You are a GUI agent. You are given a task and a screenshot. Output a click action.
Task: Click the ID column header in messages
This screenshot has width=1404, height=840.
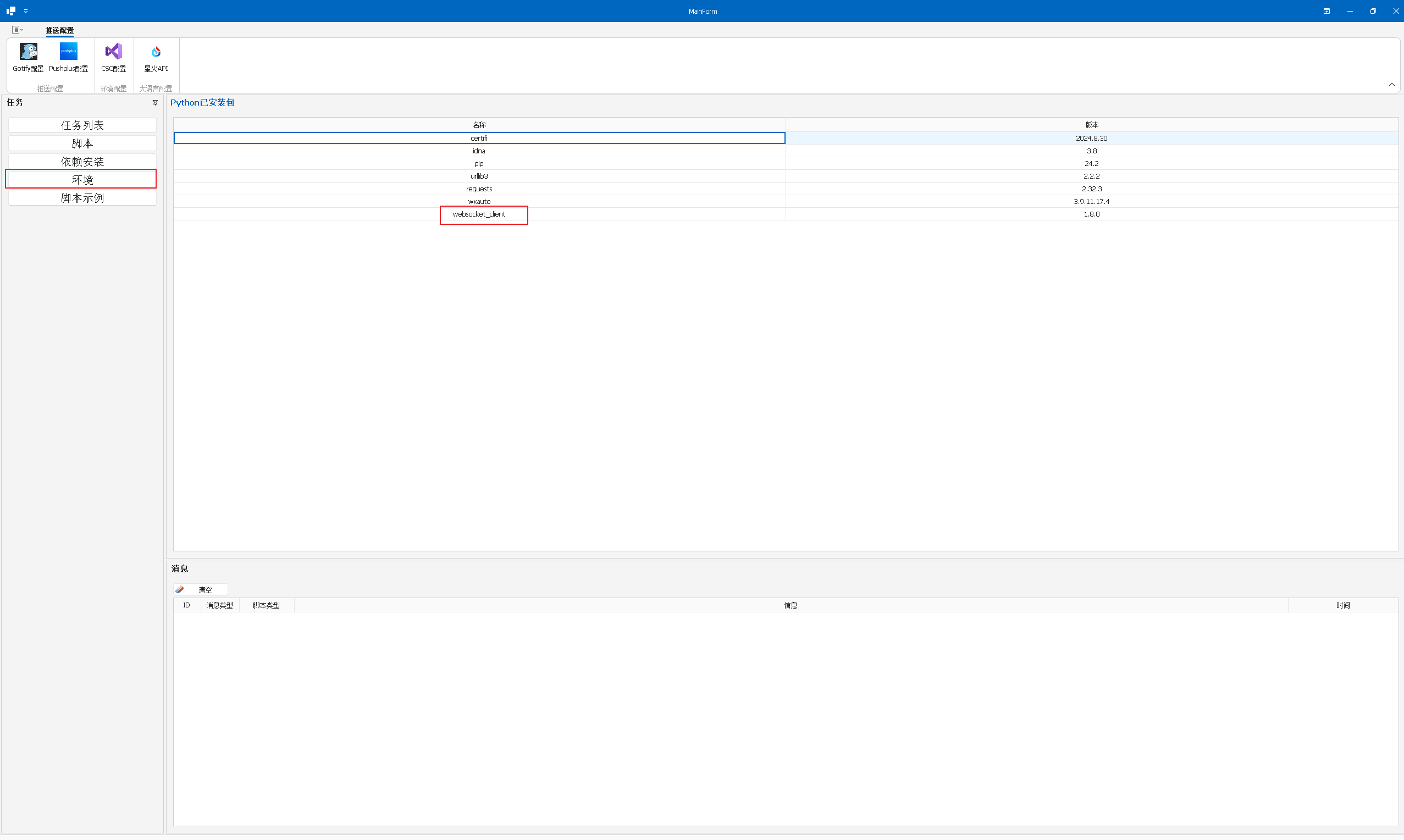187,605
